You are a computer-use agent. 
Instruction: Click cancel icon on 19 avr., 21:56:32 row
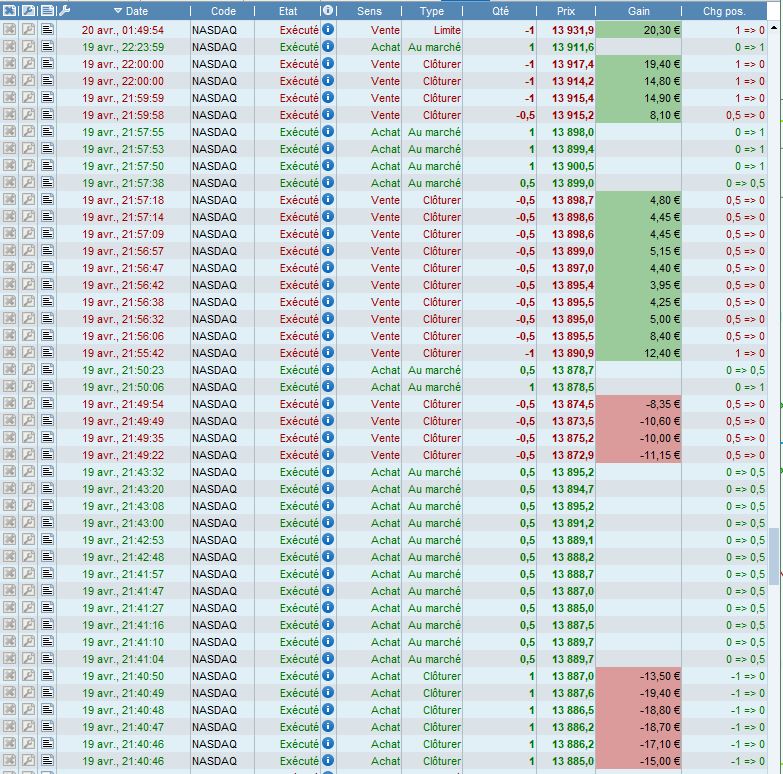tap(9, 319)
